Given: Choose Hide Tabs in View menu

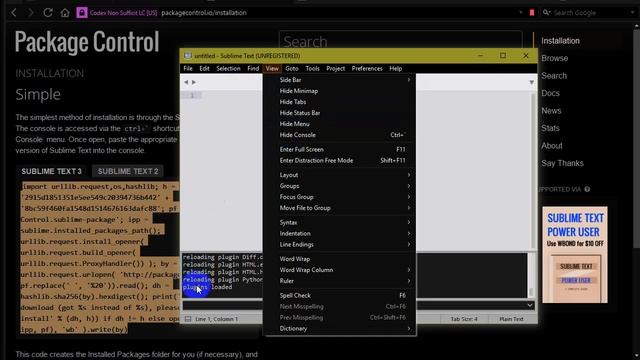Looking at the screenshot, I should click(340, 102).
